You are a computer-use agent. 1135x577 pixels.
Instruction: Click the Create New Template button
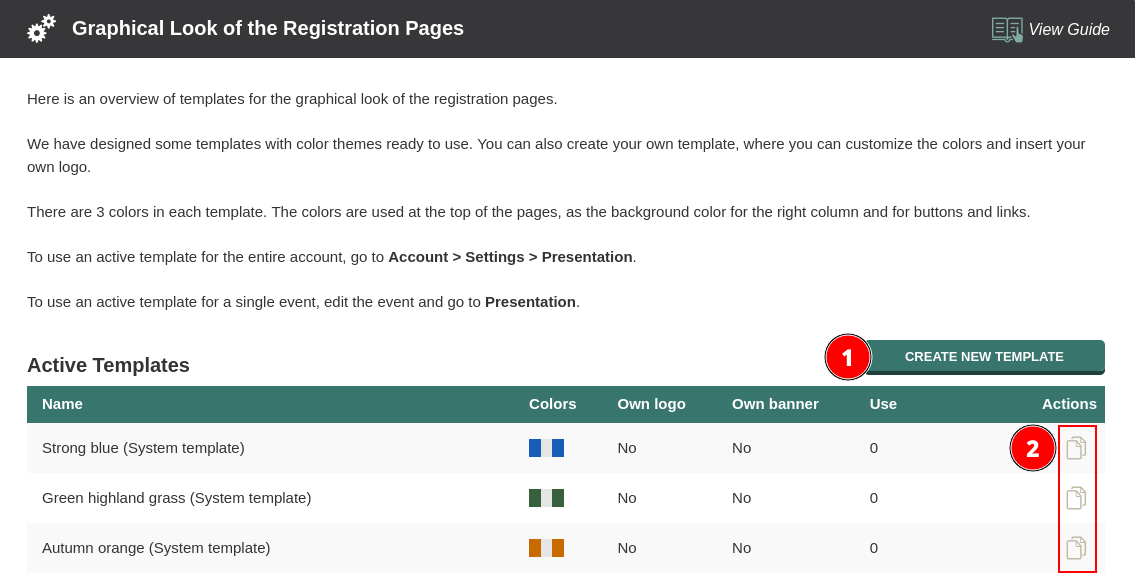pos(984,357)
